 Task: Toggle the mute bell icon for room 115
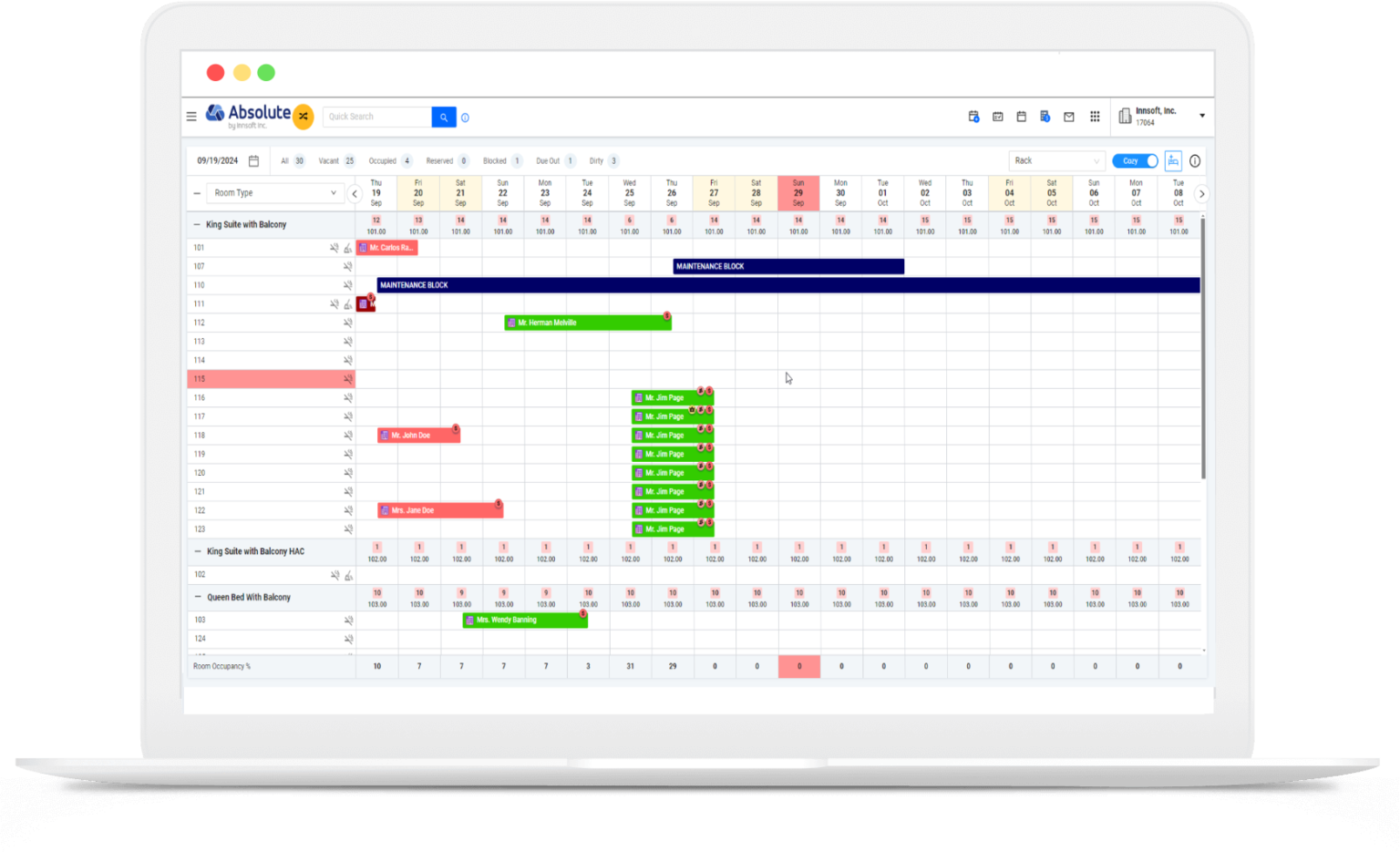(x=346, y=378)
